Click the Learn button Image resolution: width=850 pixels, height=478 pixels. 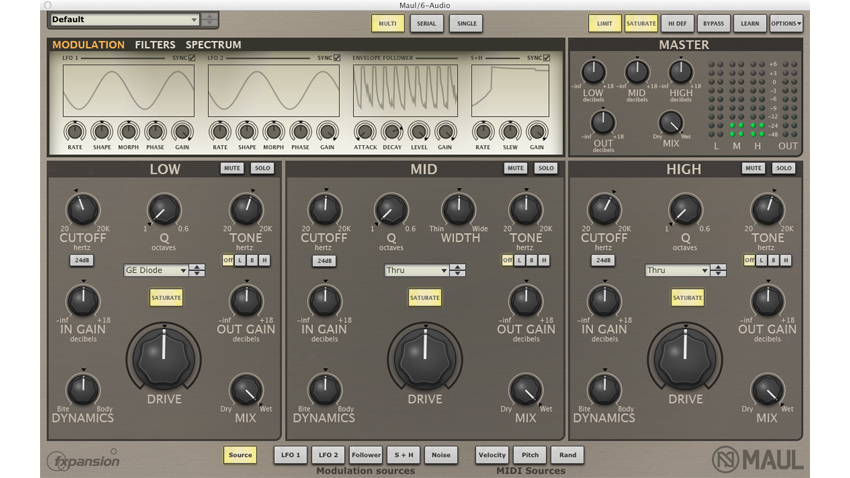750,23
